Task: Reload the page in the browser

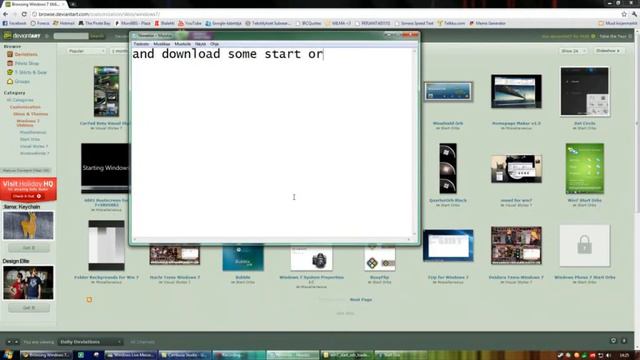Action: point(24,14)
